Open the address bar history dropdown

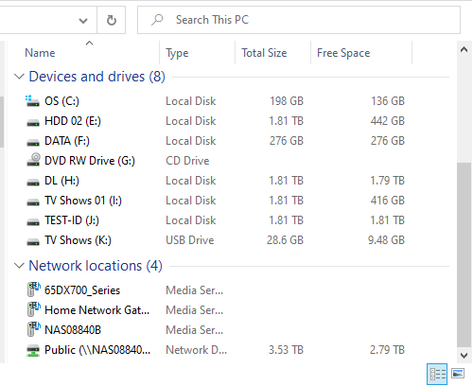tap(83, 21)
